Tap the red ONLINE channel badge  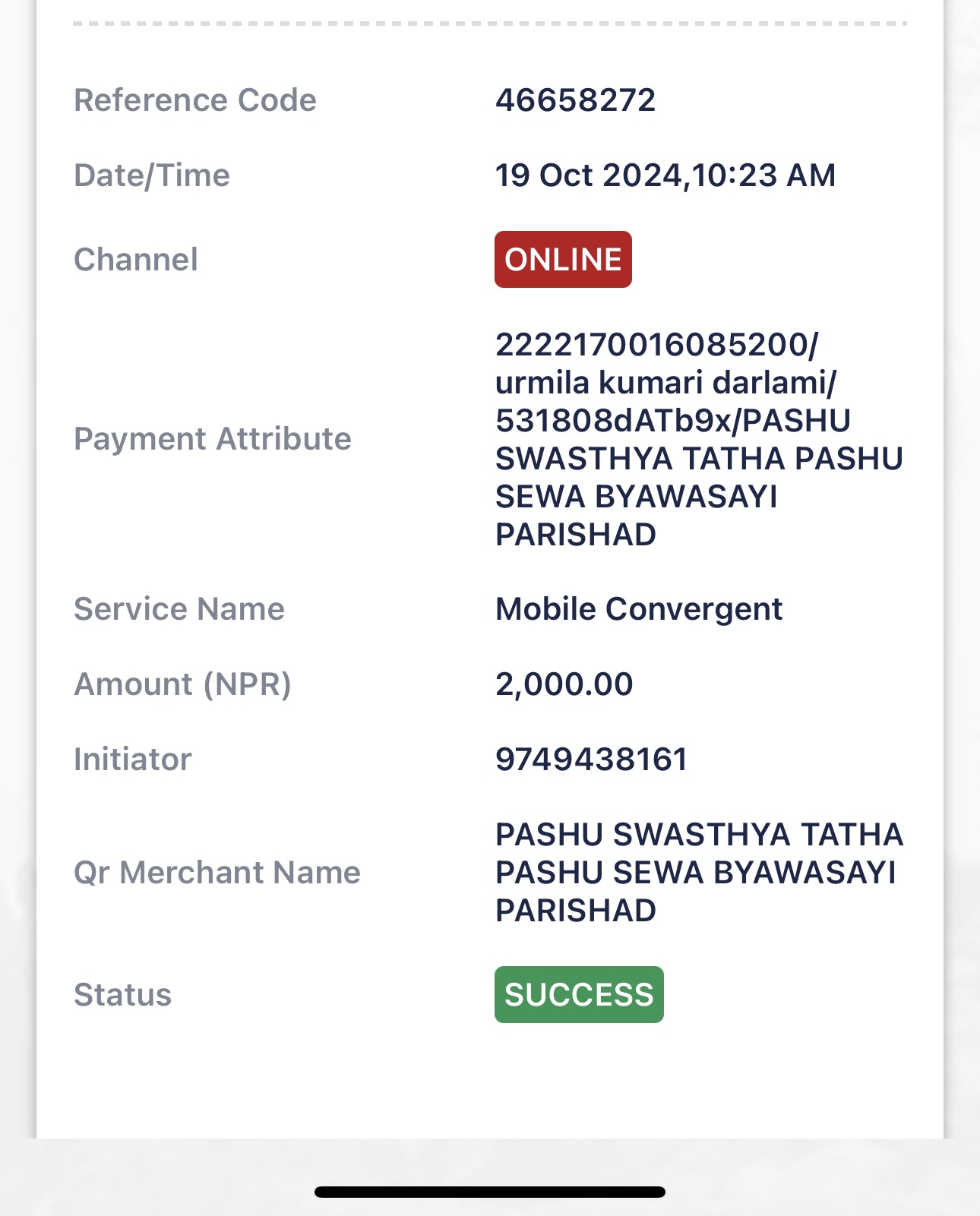[x=563, y=260]
